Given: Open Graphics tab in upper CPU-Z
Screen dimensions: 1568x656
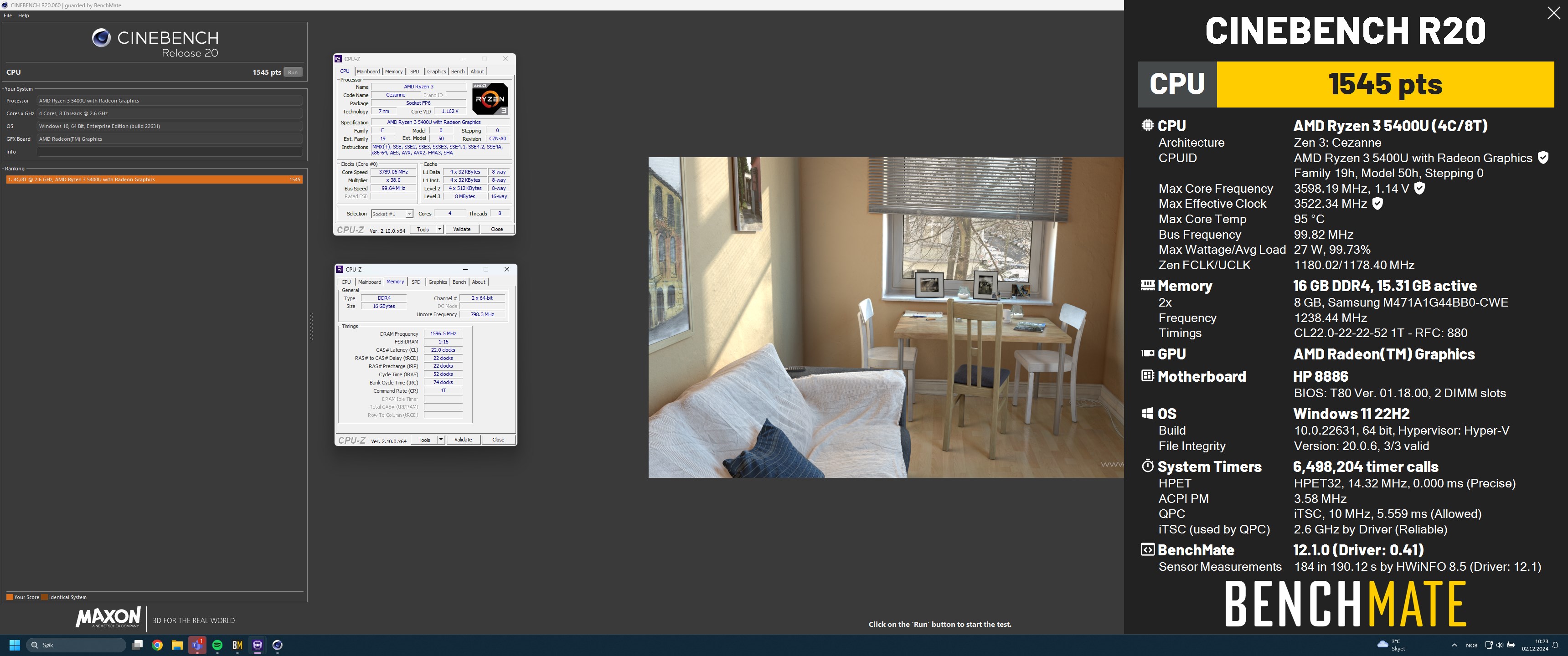Looking at the screenshot, I should pyautogui.click(x=436, y=71).
